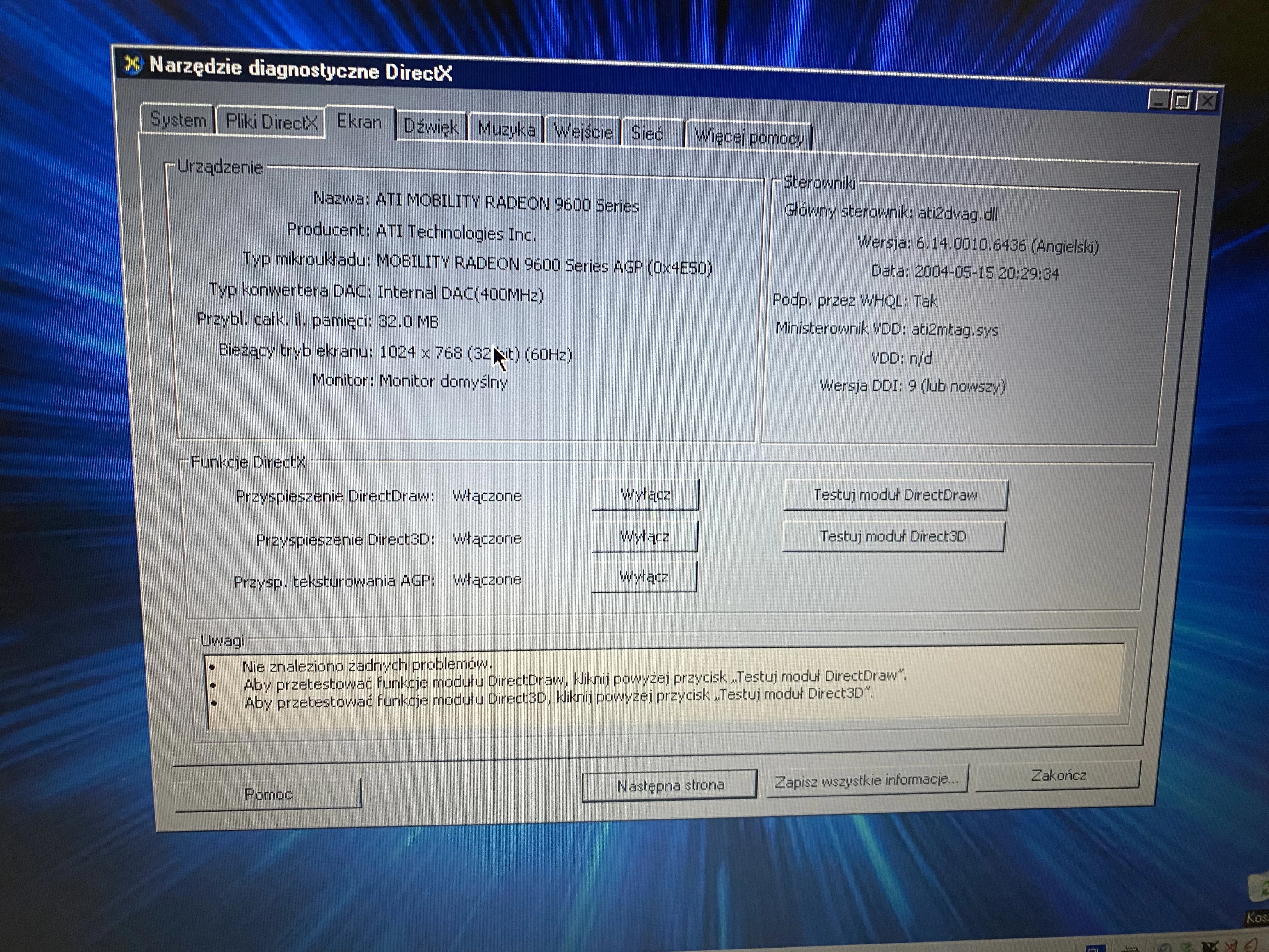Switch to the Dźwięk tab

tap(432, 127)
